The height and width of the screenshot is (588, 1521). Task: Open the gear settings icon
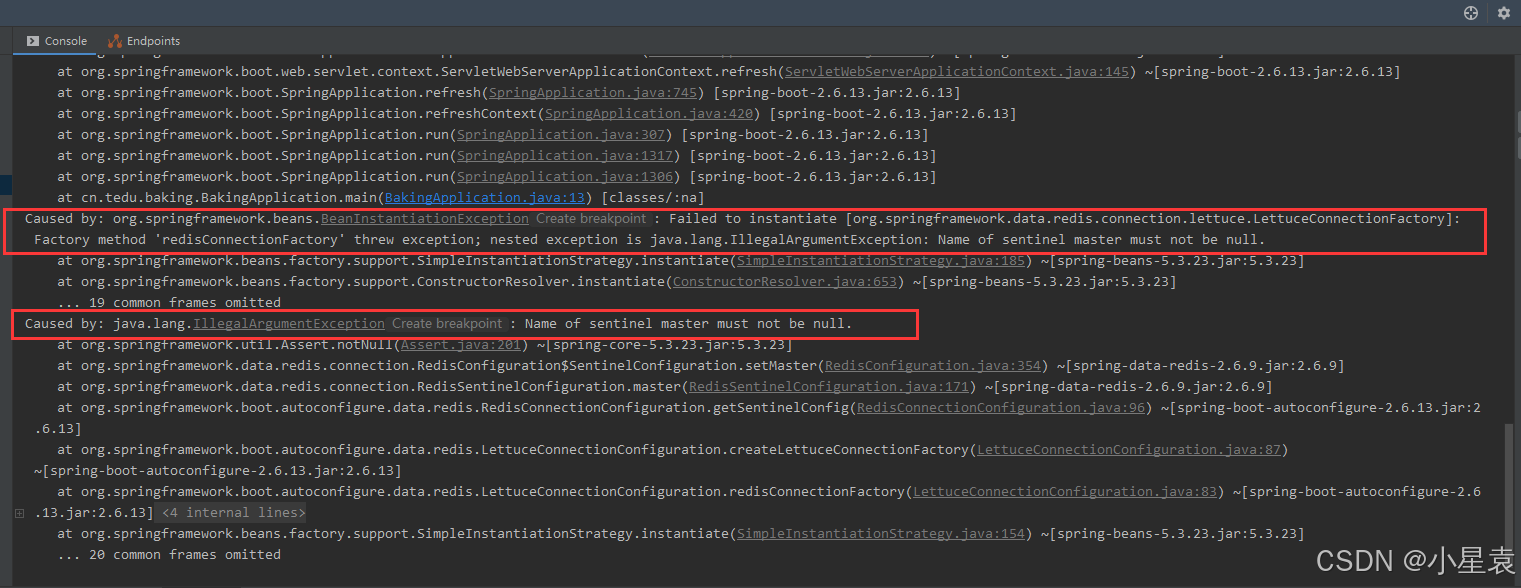[x=1503, y=13]
